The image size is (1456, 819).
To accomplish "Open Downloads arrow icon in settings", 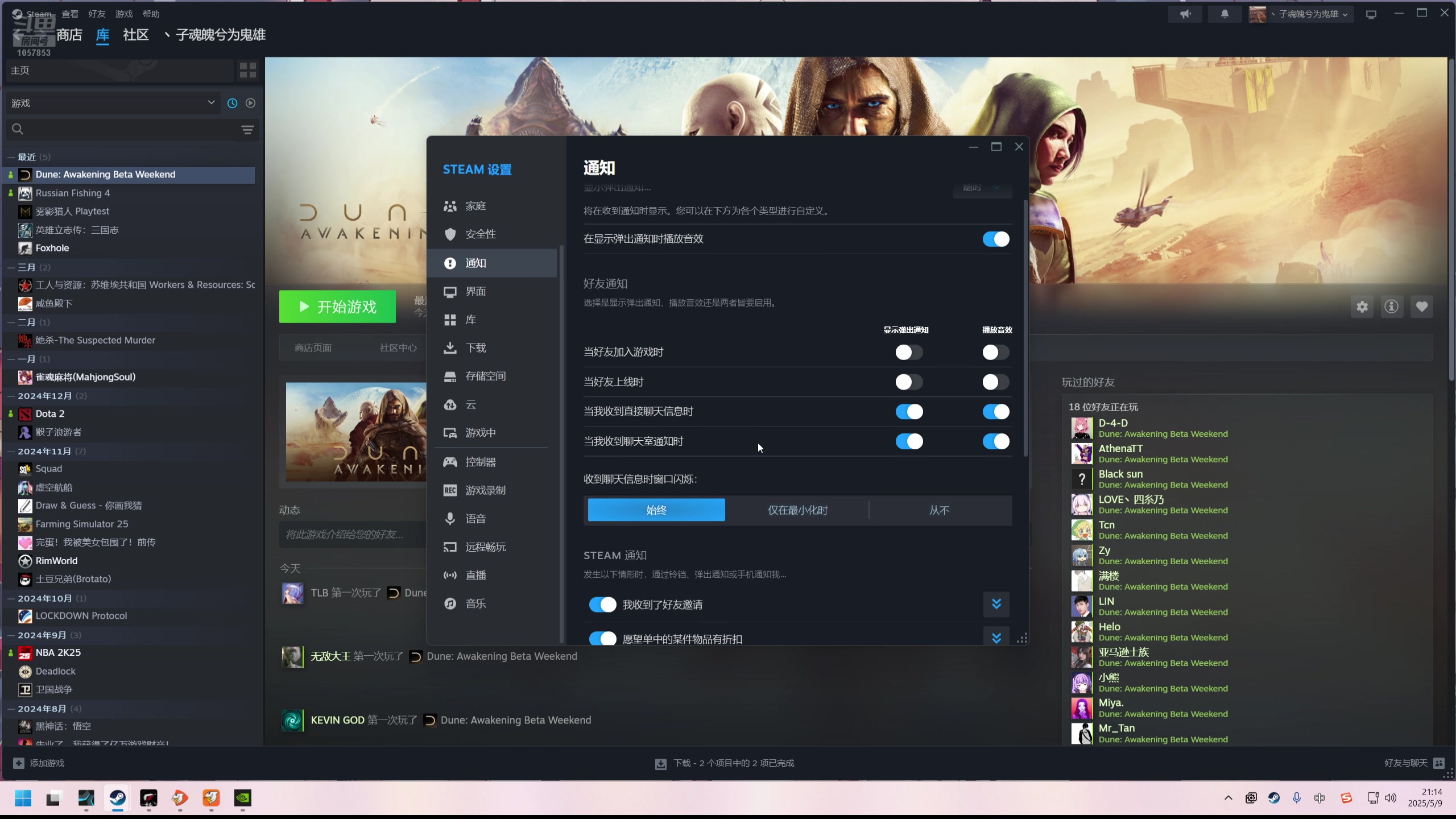I will [450, 348].
